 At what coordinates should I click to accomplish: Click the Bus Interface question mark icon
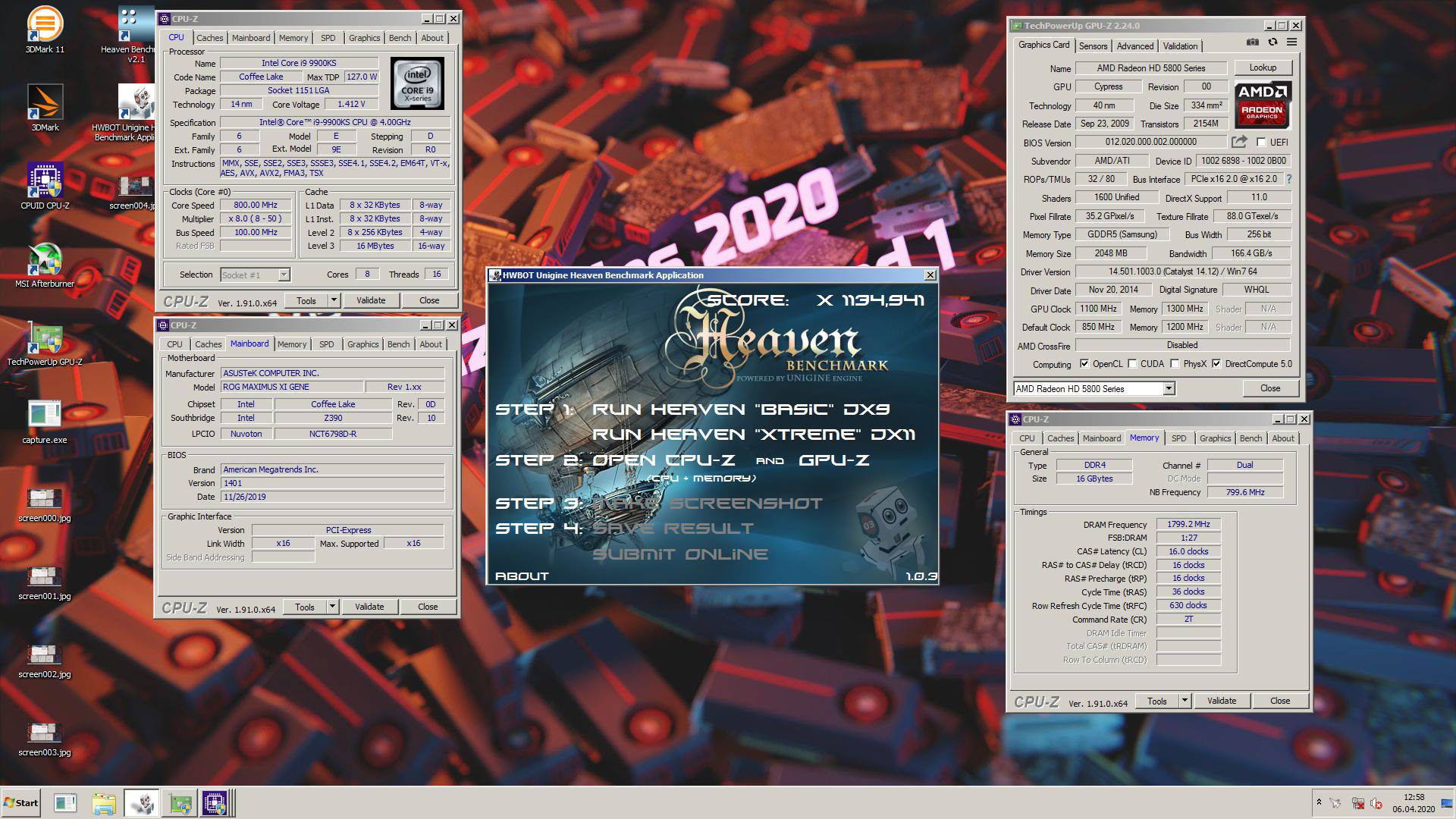1288,179
